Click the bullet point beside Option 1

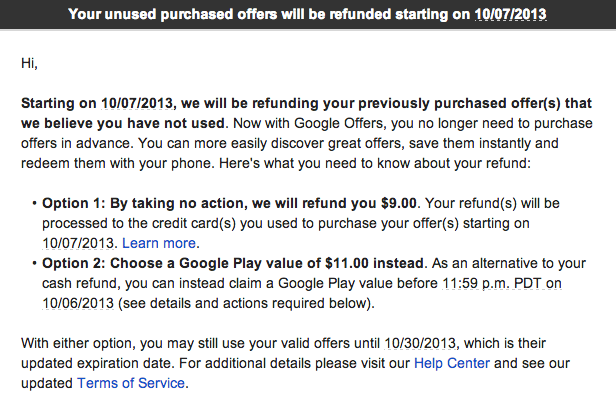(34, 203)
